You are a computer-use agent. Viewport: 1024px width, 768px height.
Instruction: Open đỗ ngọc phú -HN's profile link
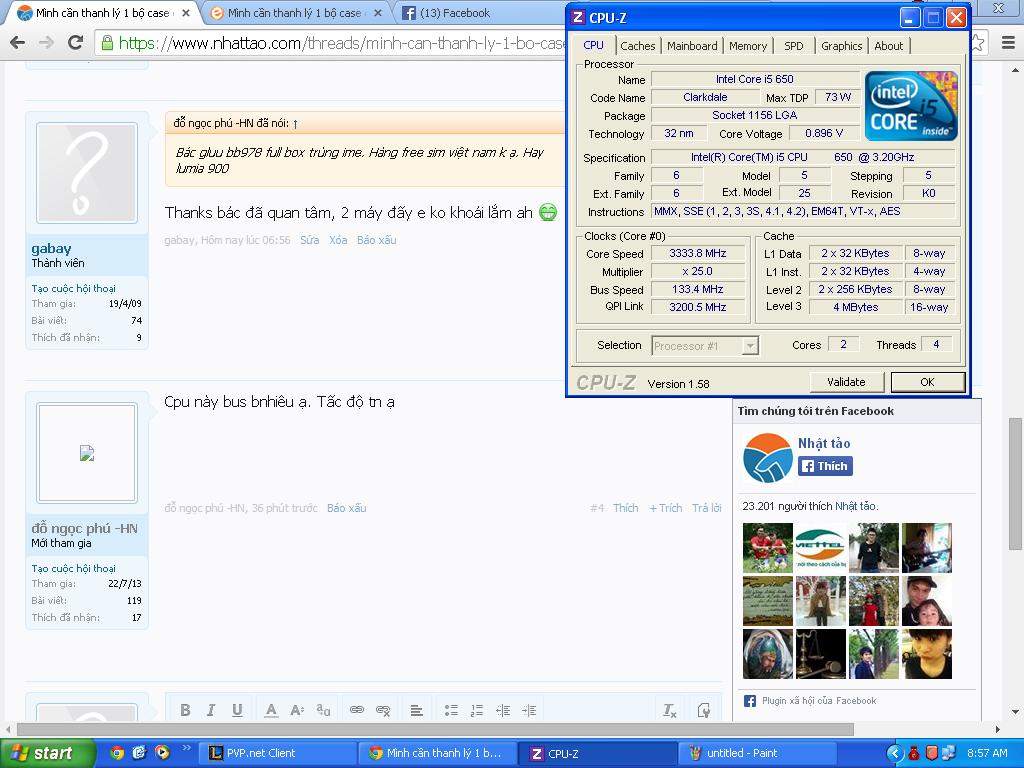84,528
